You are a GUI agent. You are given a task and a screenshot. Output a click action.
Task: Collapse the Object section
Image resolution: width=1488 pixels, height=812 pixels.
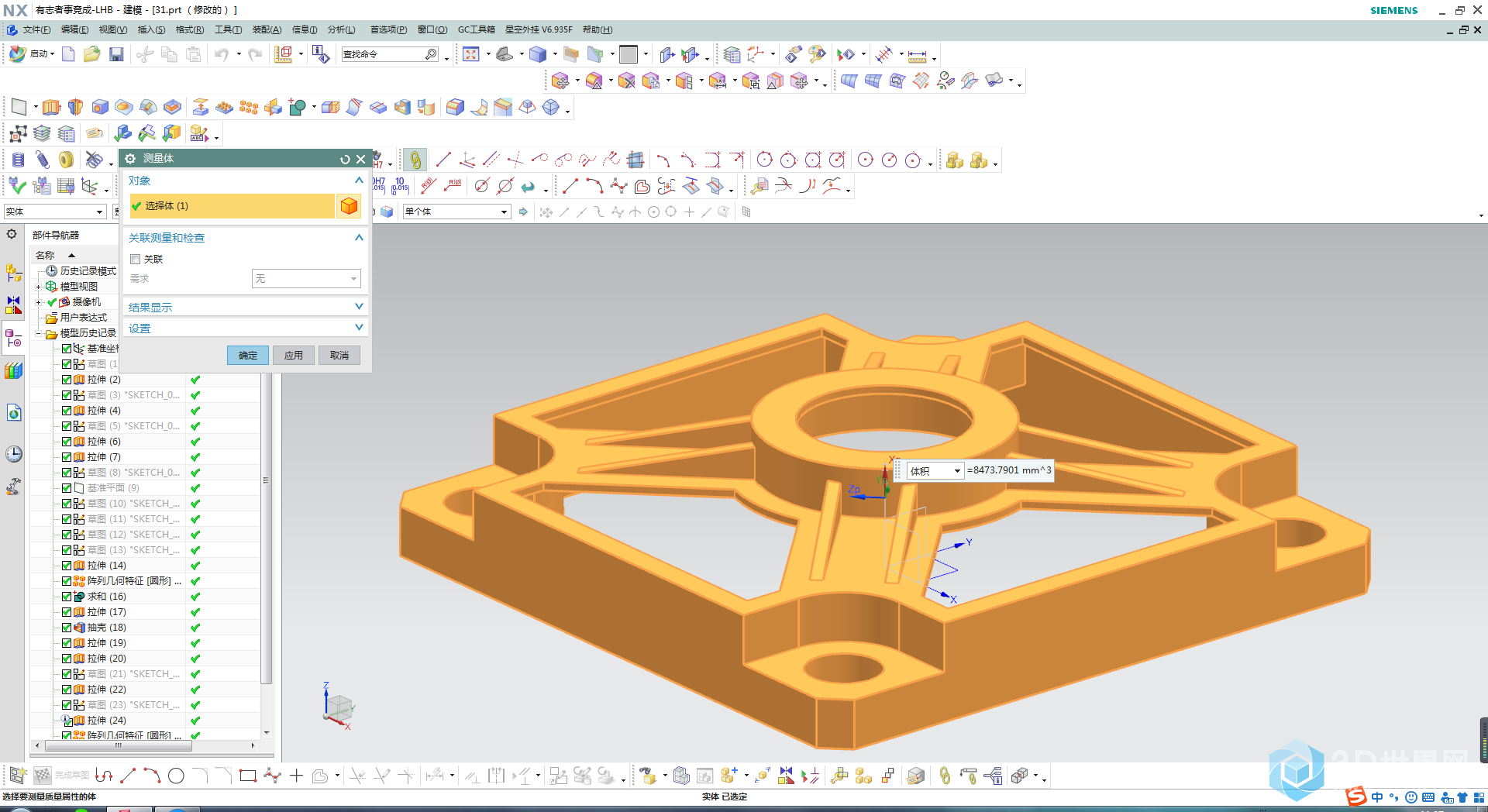pyautogui.click(x=359, y=181)
